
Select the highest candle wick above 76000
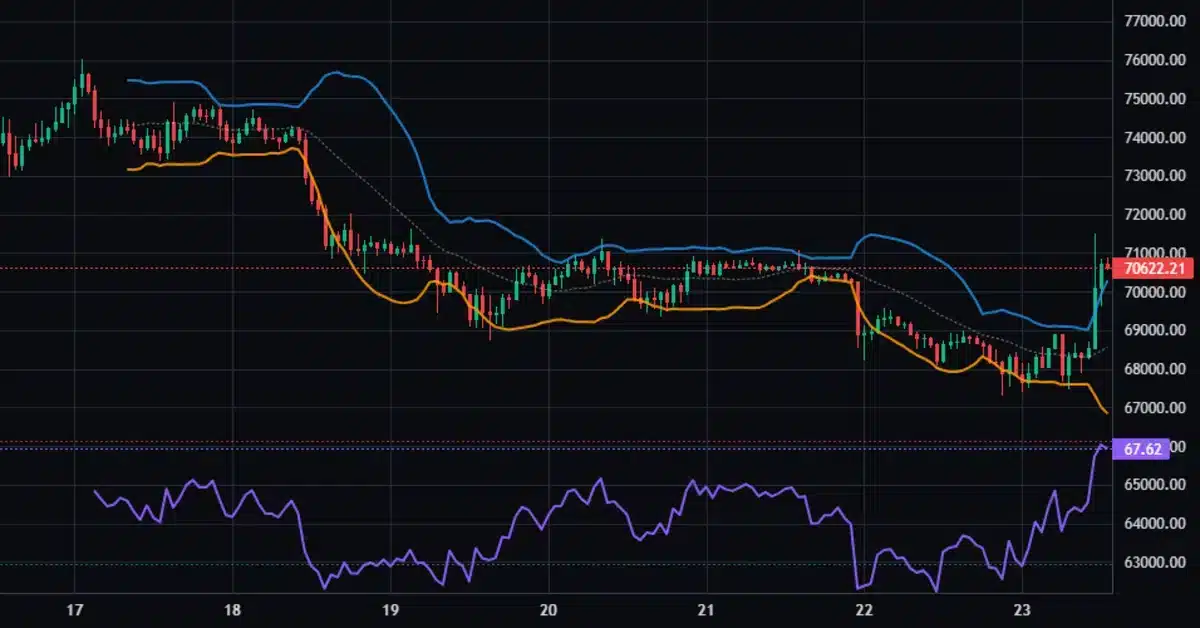pos(80,62)
